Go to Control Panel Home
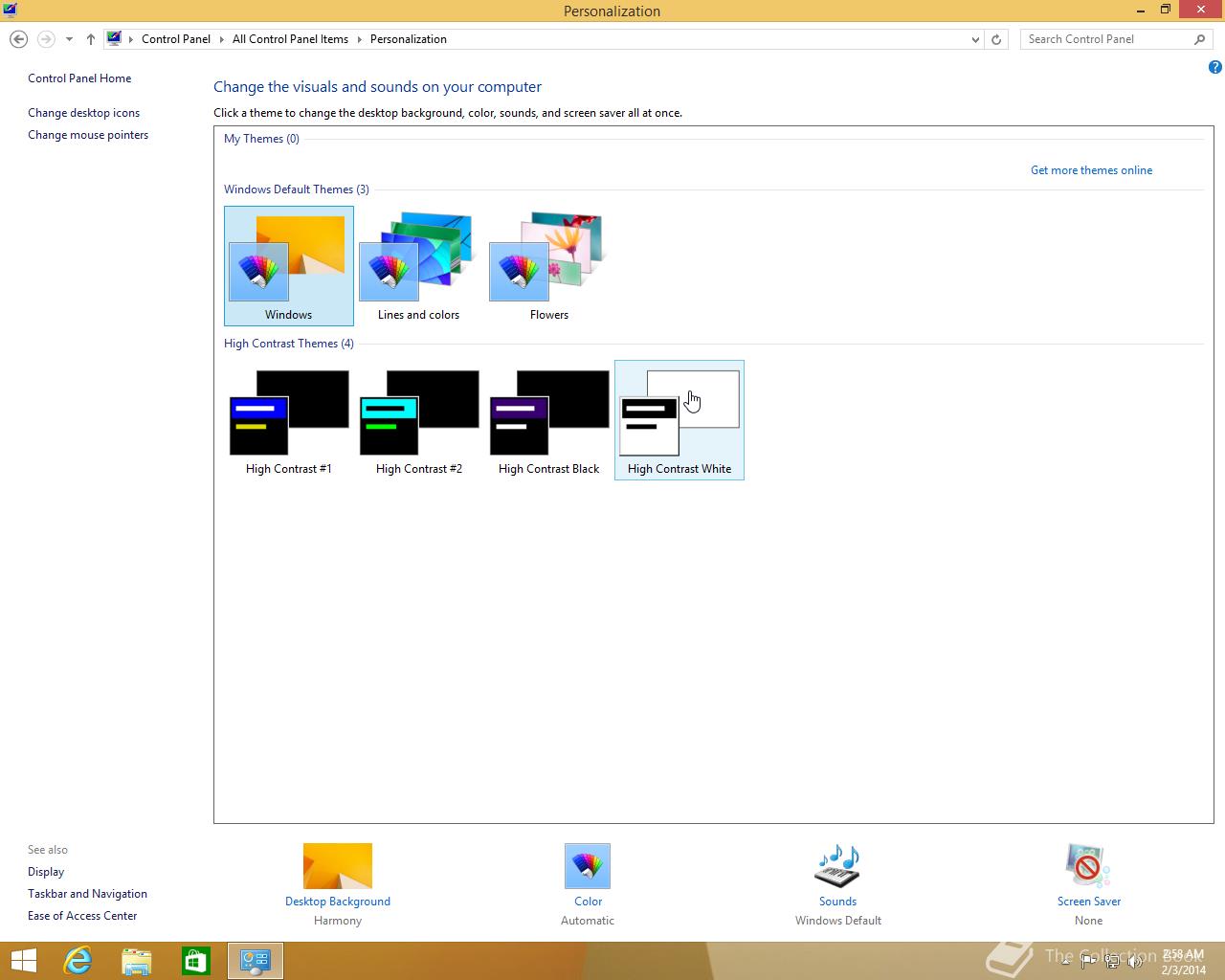The image size is (1225, 980). (79, 78)
